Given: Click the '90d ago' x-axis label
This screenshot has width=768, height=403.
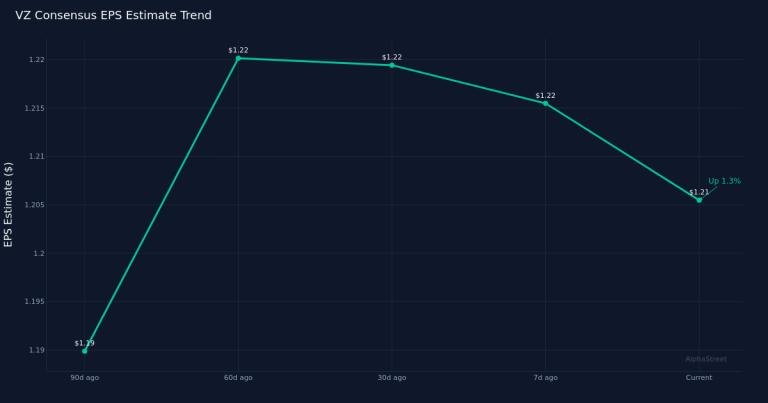Looking at the screenshot, I should tap(84, 378).
